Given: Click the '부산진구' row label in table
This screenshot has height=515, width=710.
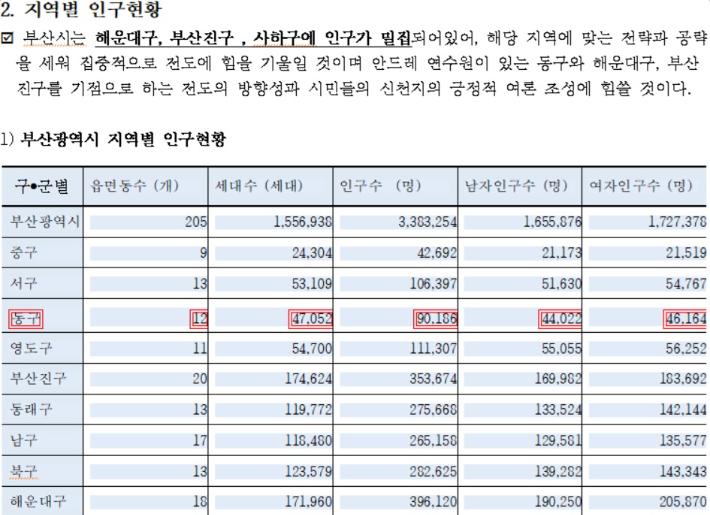Looking at the screenshot, I should 38,378.
